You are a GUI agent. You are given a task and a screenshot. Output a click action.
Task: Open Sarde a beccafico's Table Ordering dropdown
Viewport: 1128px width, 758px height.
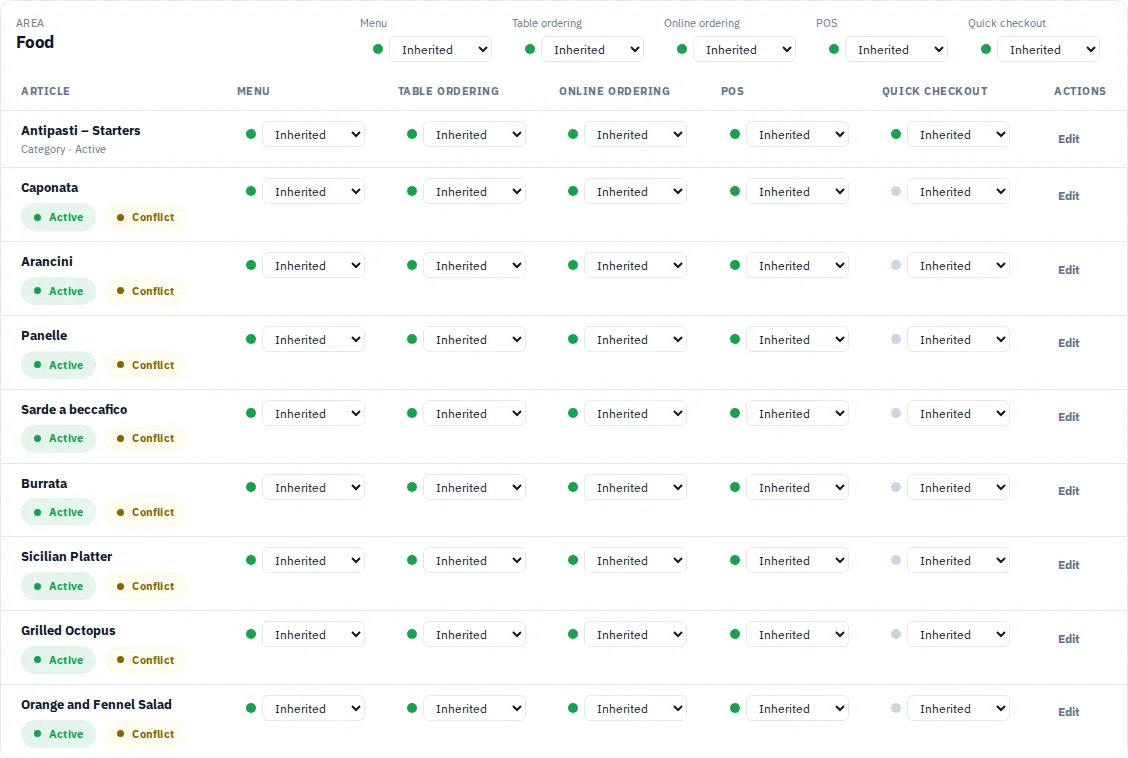pyautogui.click(x=475, y=414)
